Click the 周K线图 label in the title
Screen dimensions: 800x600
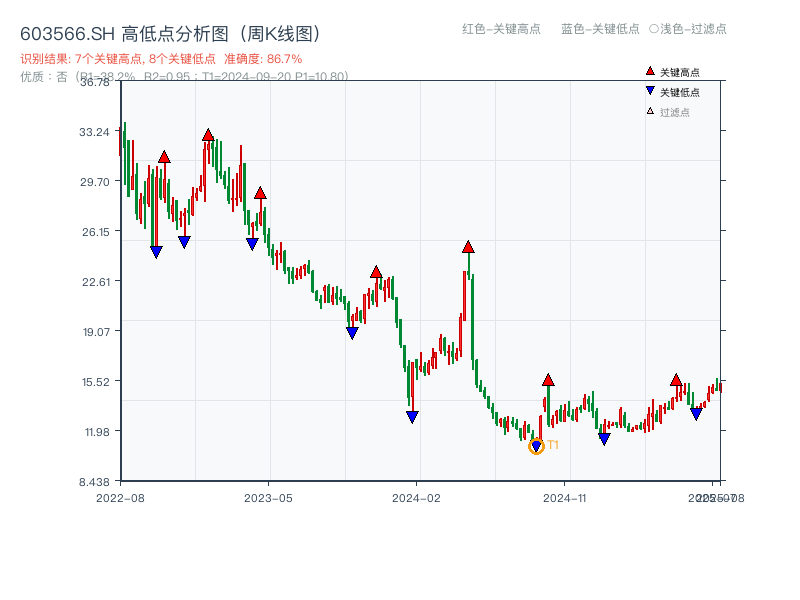pyautogui.click(x=275, y=32)
